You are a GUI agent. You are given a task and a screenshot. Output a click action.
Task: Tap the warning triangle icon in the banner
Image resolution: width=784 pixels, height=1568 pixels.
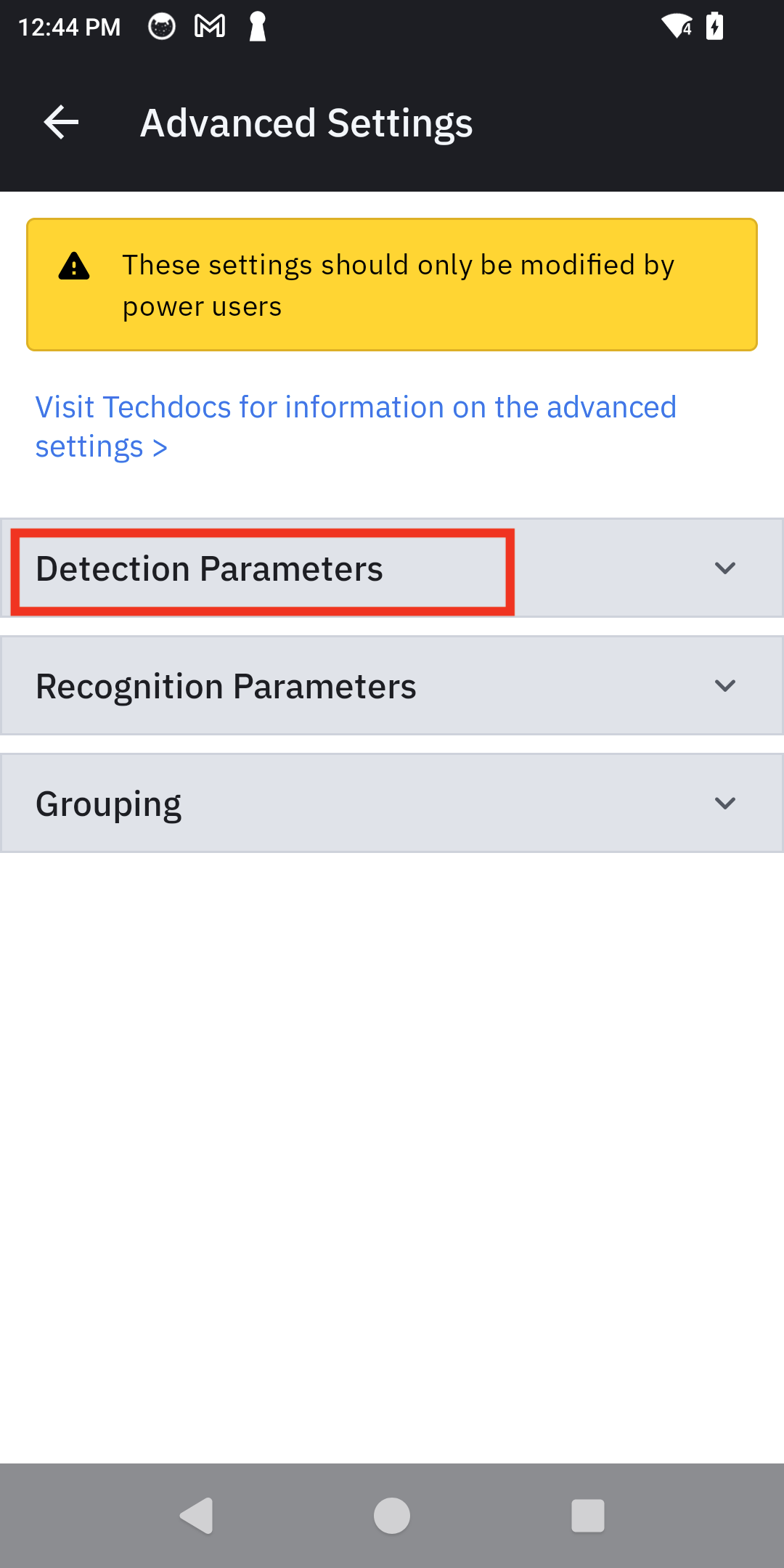74,266
